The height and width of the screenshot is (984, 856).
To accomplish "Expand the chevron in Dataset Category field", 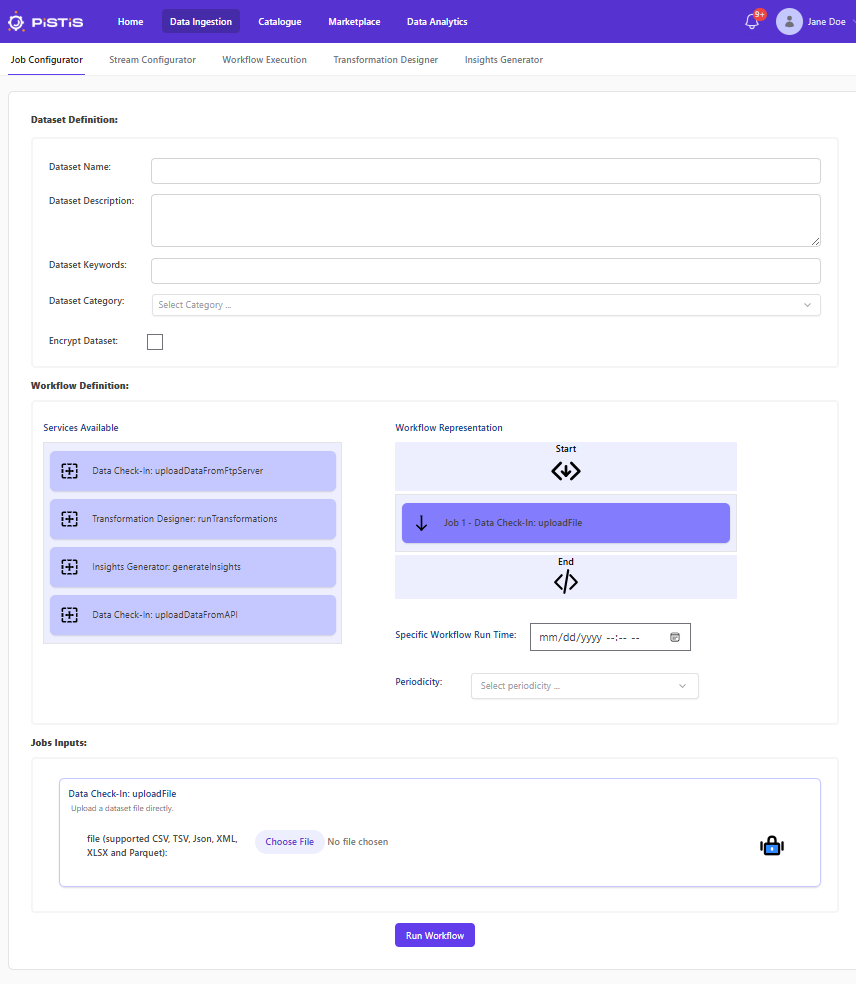I will pos(807,305).
